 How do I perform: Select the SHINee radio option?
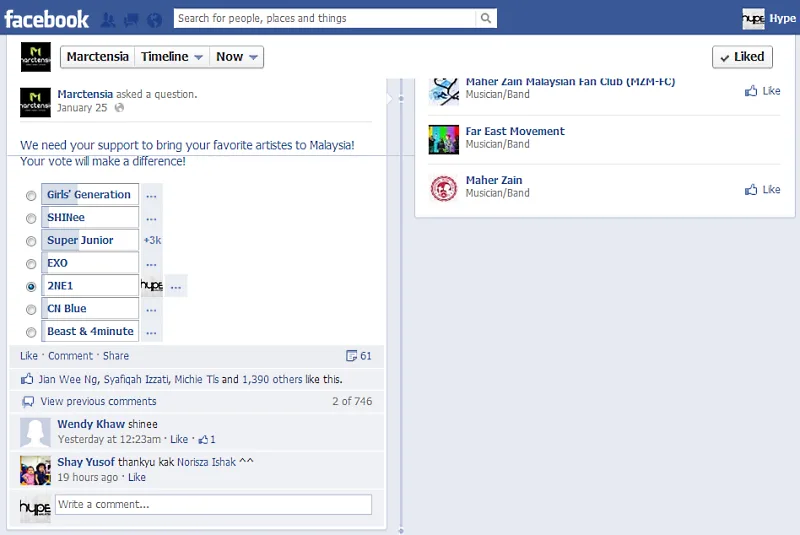(x=31, y=219)
